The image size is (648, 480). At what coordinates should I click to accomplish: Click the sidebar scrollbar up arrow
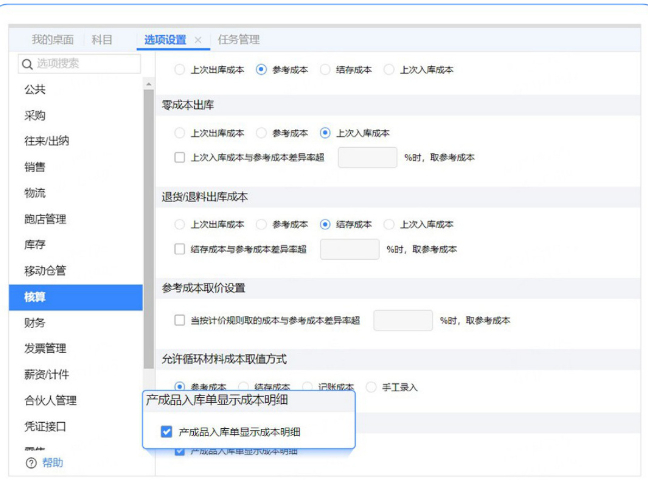pos(149,84)
